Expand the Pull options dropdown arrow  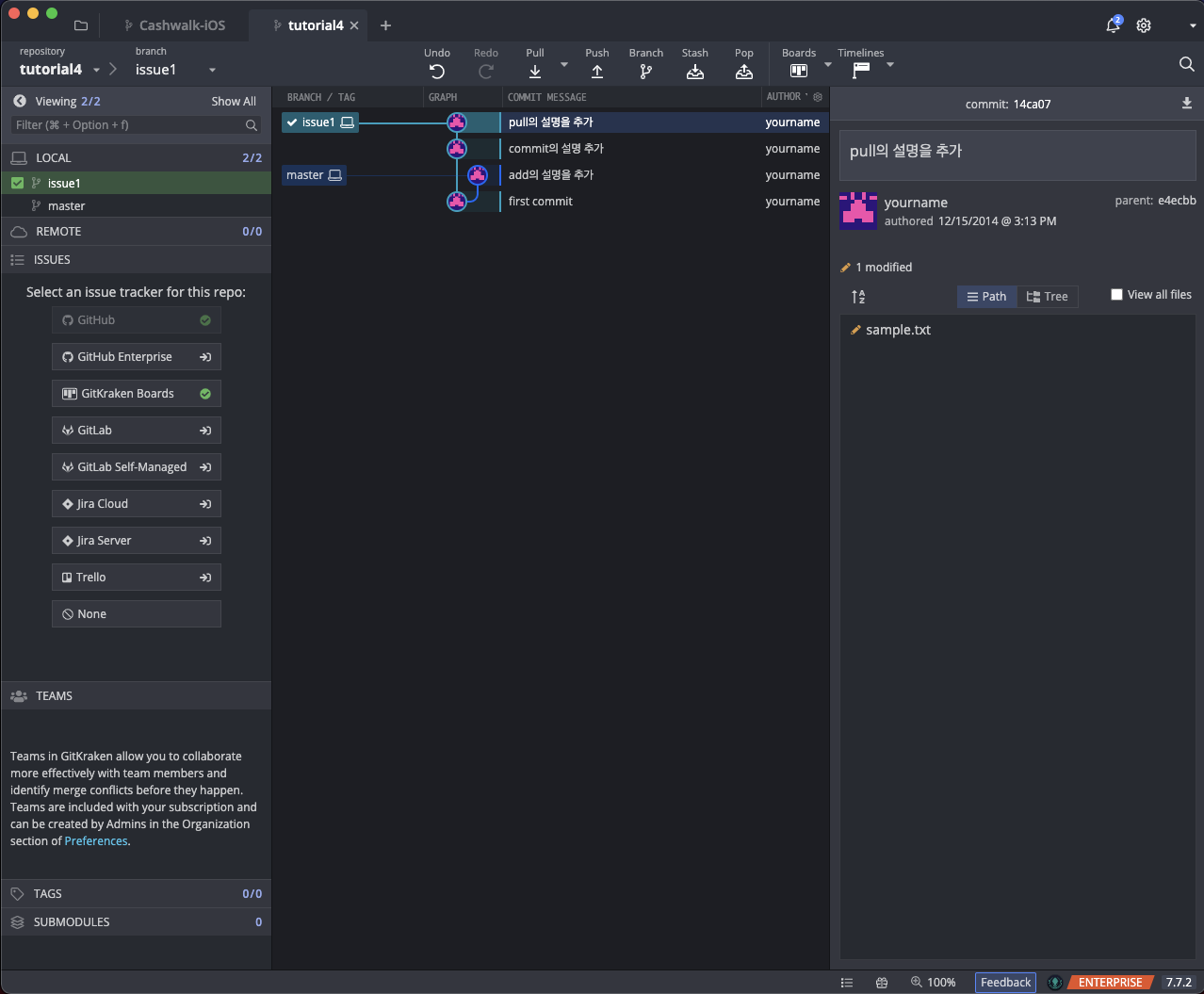click(564, 65)
